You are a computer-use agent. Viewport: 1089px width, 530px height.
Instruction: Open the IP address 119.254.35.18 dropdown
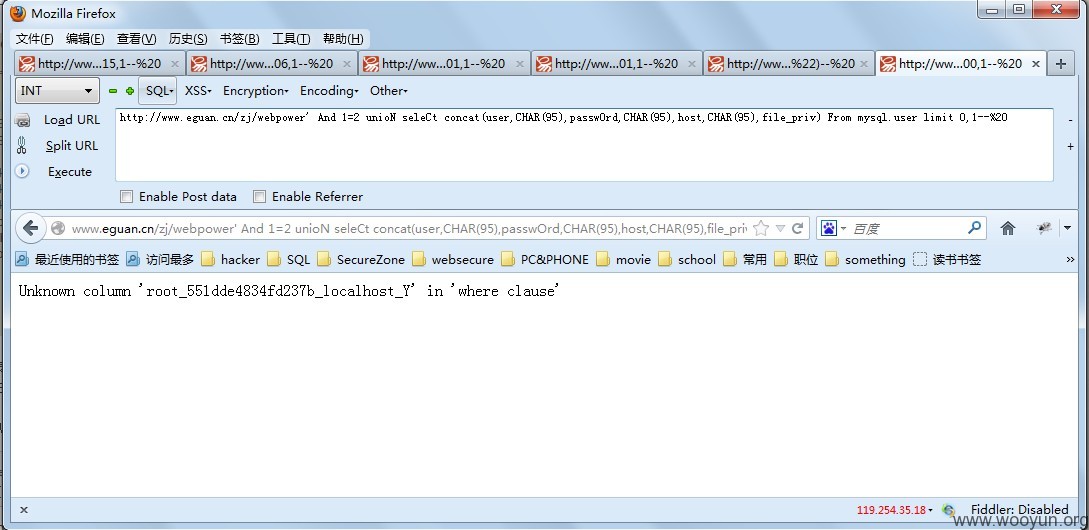[x=895, y=511]
